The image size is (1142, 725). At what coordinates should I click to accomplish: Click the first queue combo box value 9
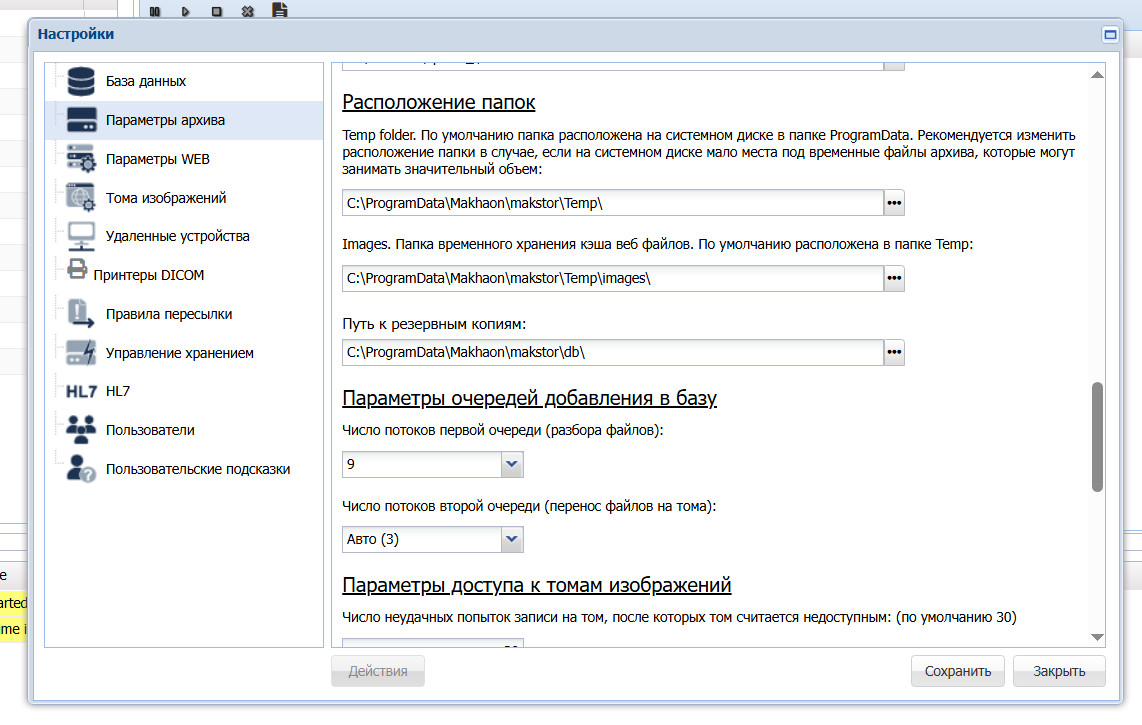coord(422,464)
